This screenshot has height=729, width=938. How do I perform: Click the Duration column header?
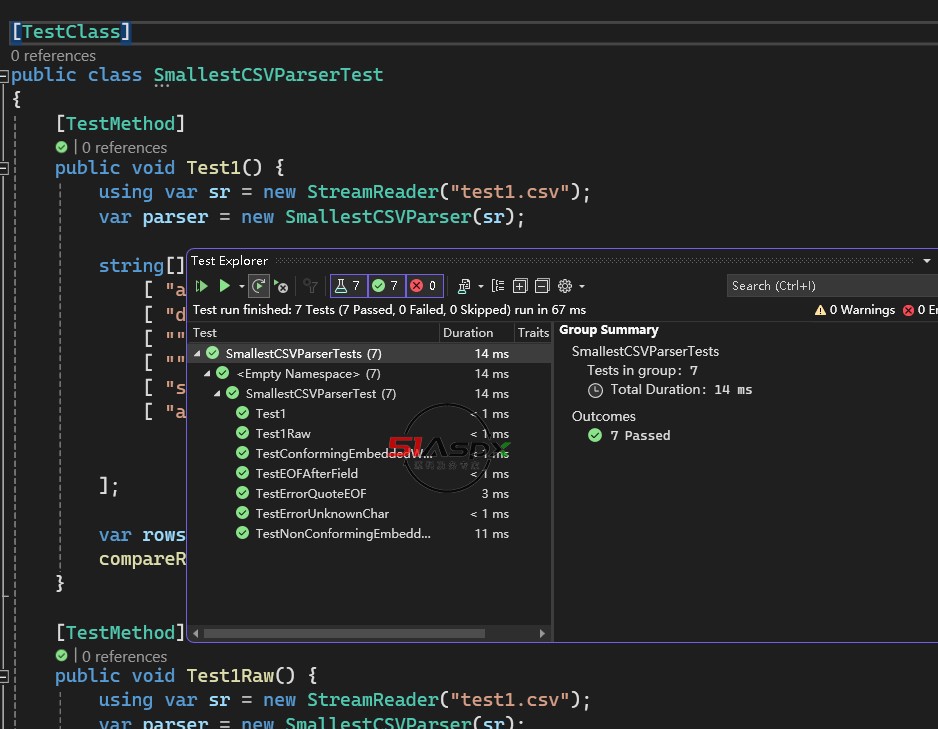[468, 333]
